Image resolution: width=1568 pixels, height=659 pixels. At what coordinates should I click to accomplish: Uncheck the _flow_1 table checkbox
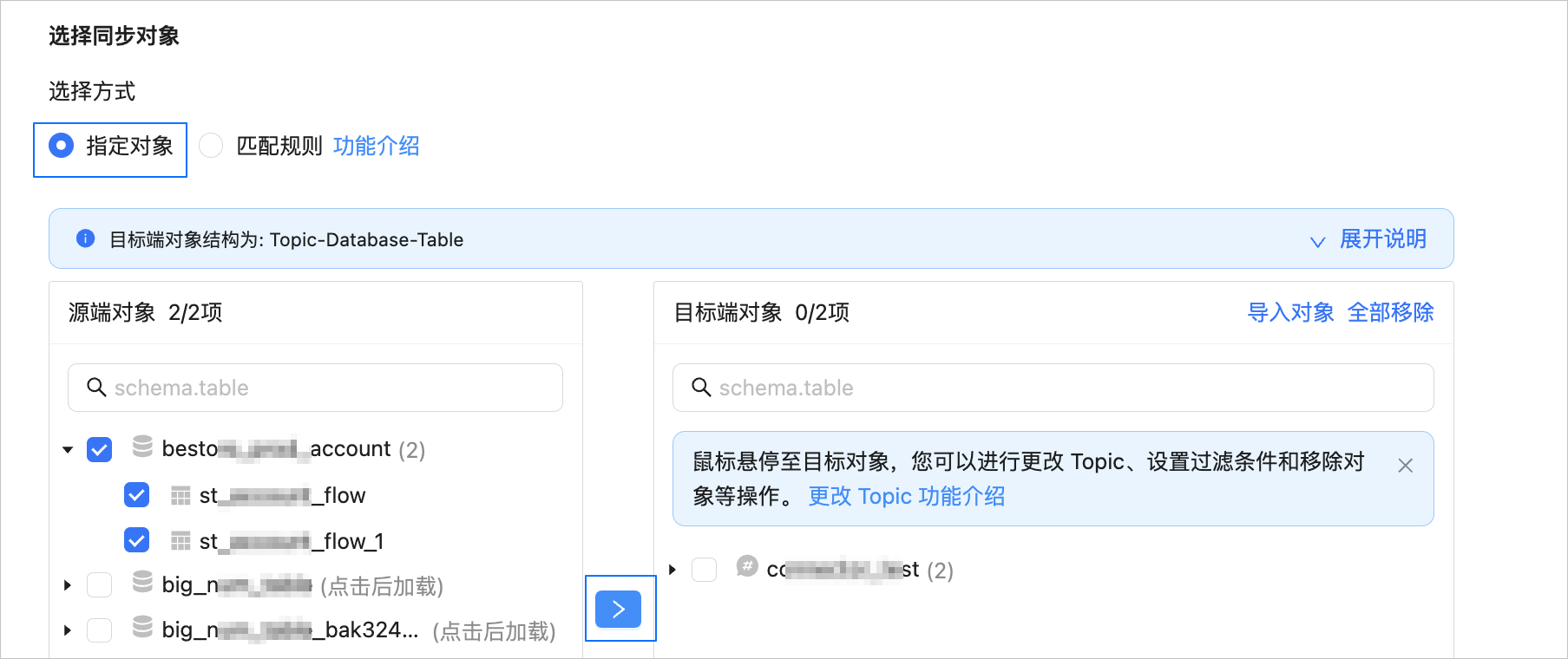(x=136, y=540)
